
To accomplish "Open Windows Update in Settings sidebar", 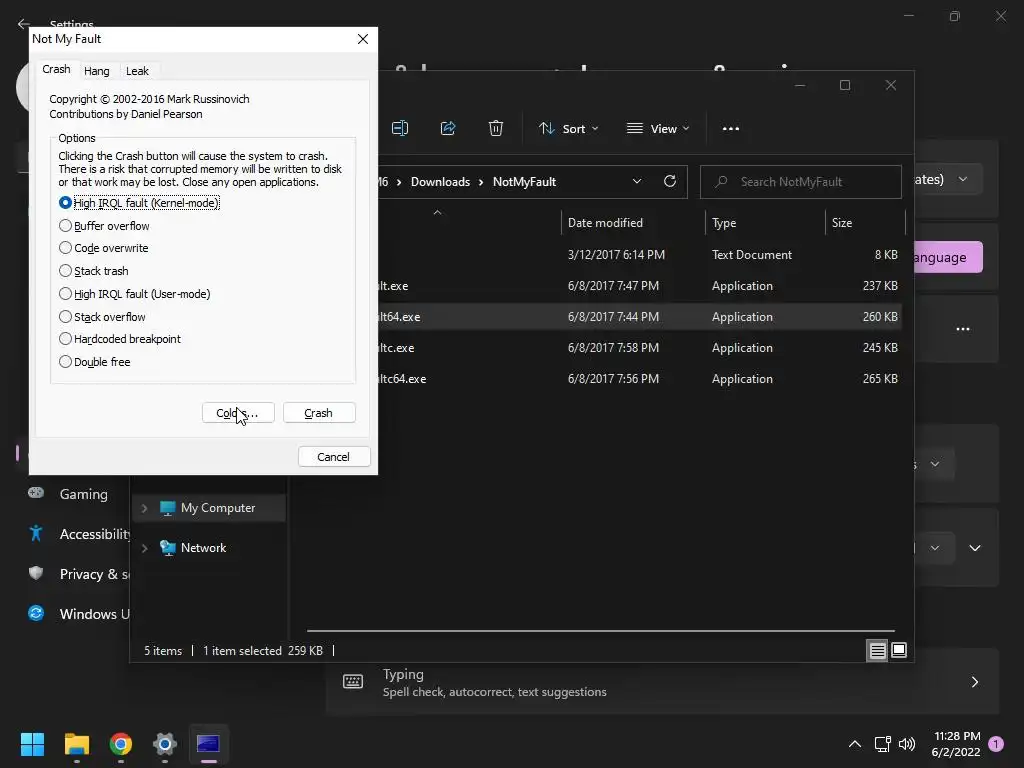I will pyautogui.click(x=78, y=614).
